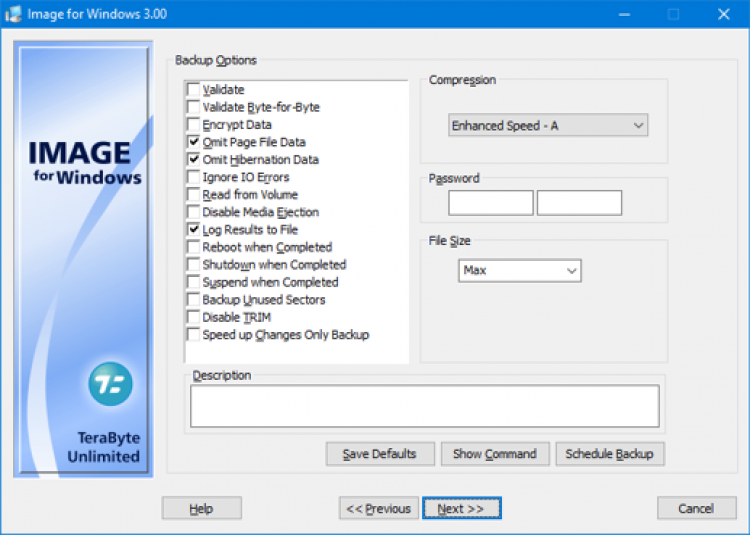Check Speed up Changes Only Backup
This screenshot has width=750, height=535.
(194, 335)
